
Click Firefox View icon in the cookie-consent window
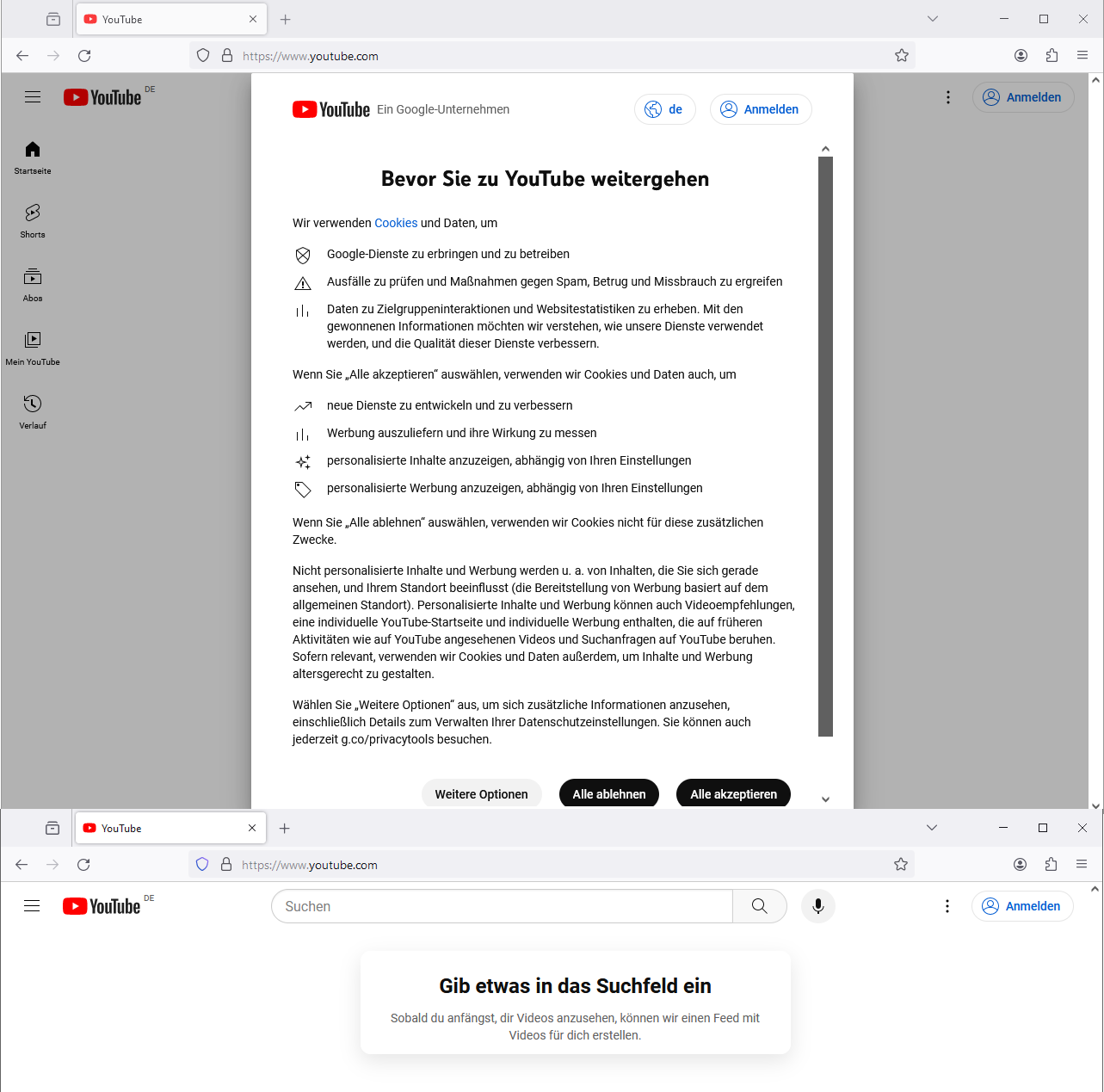pyautogui.click(x=53, y=19)
